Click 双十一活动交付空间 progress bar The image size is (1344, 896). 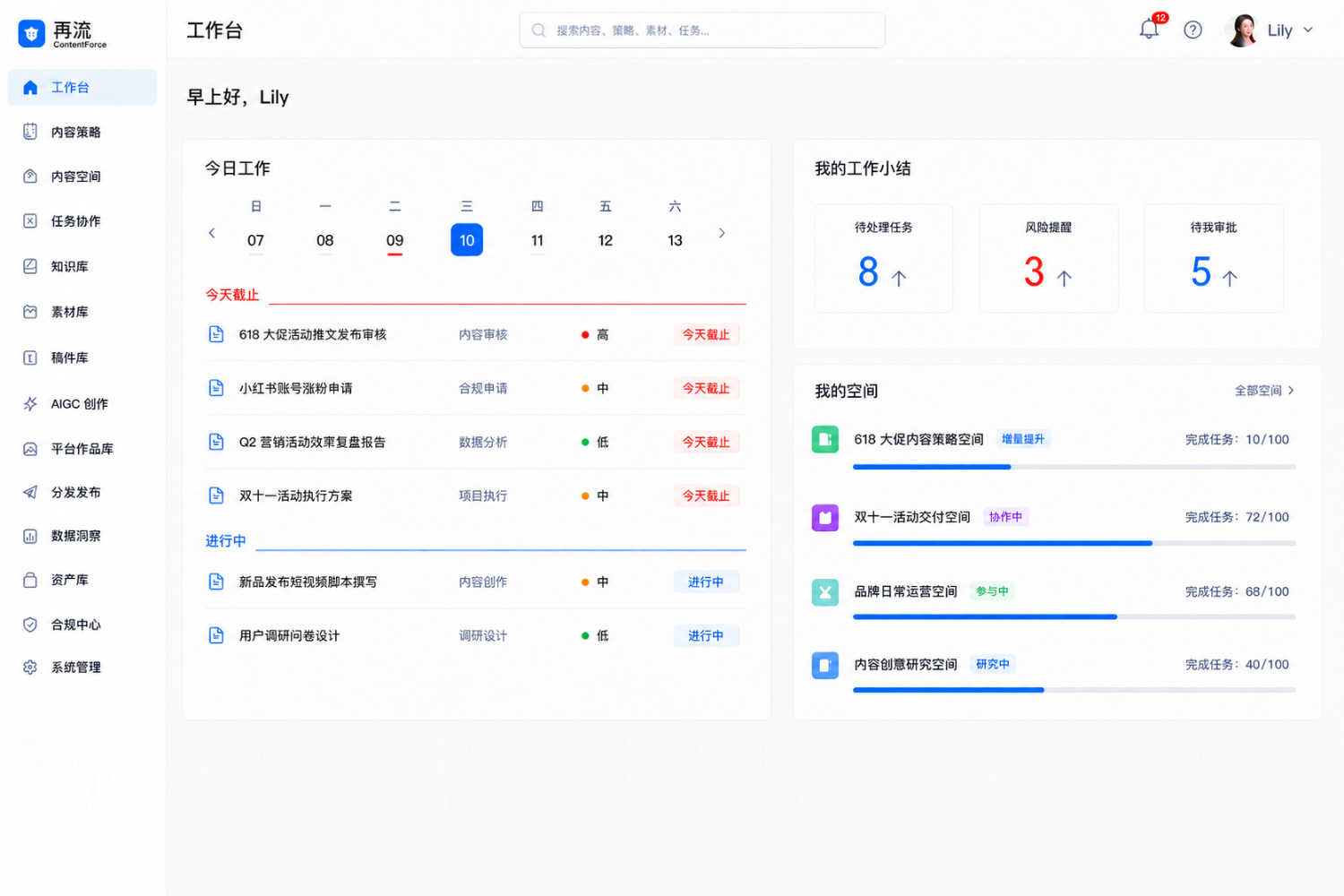click(1074, 543)
